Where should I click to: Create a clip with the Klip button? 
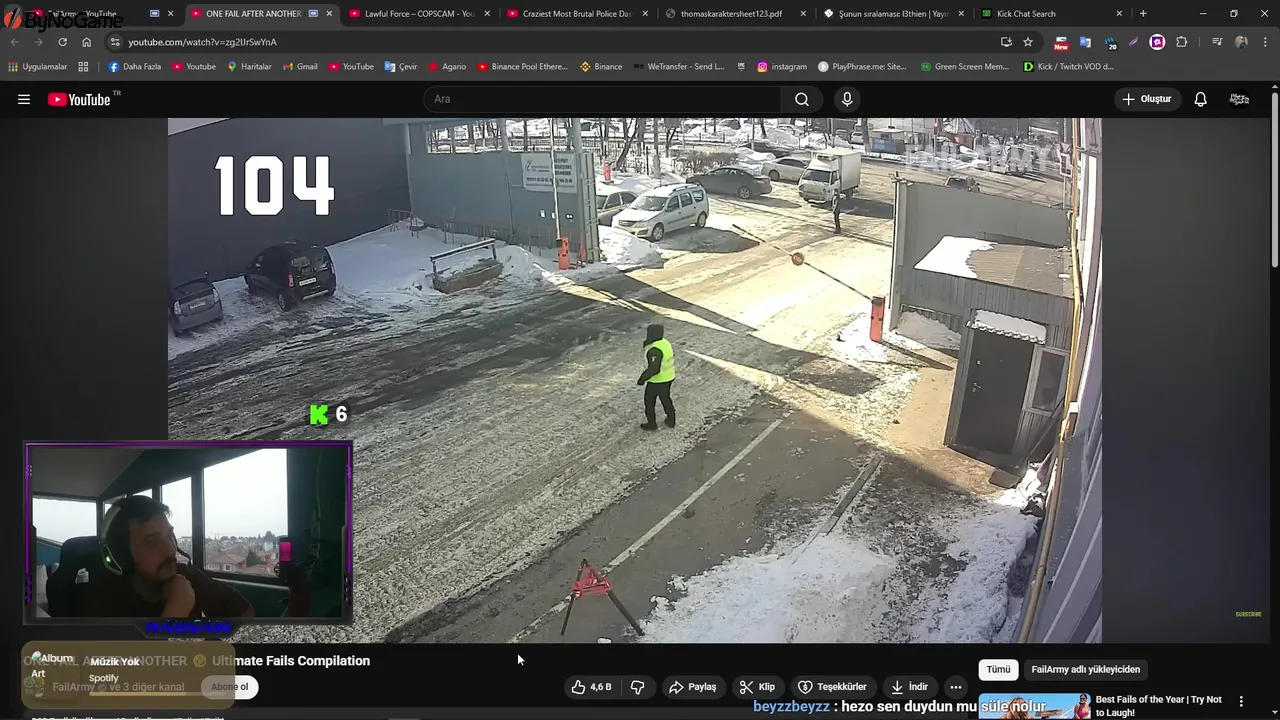click(x=757, y=687)
